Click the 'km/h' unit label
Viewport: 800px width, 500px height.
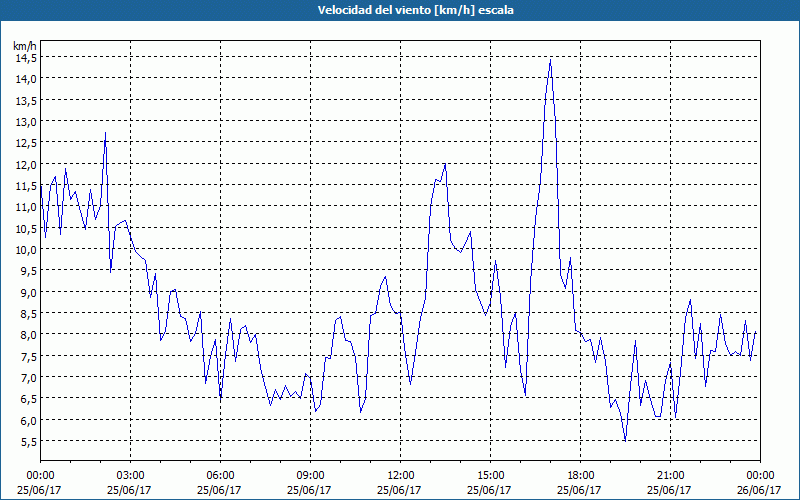(24, 46)
